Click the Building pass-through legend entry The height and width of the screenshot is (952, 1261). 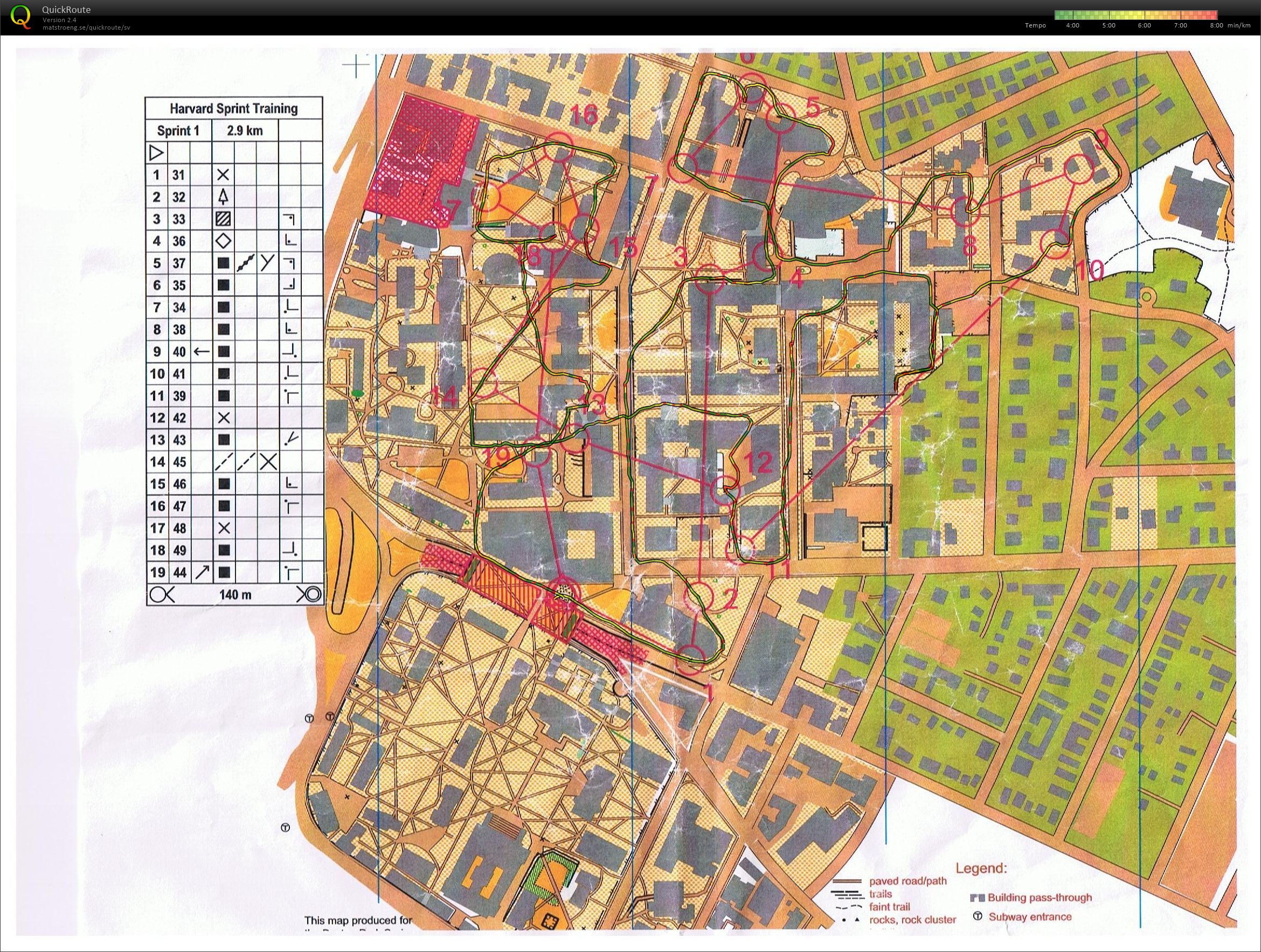tap(1040, 897)
